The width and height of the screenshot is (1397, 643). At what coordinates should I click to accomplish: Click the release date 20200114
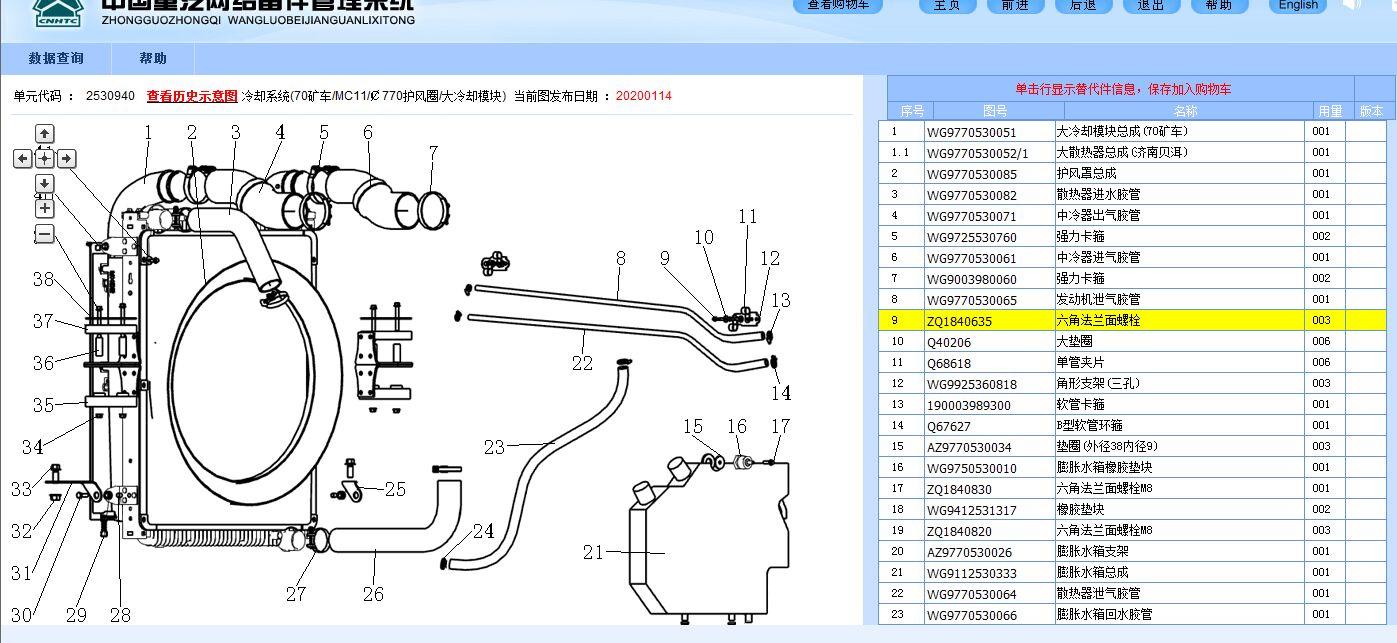pyautogui.click(x=644, y=97)
